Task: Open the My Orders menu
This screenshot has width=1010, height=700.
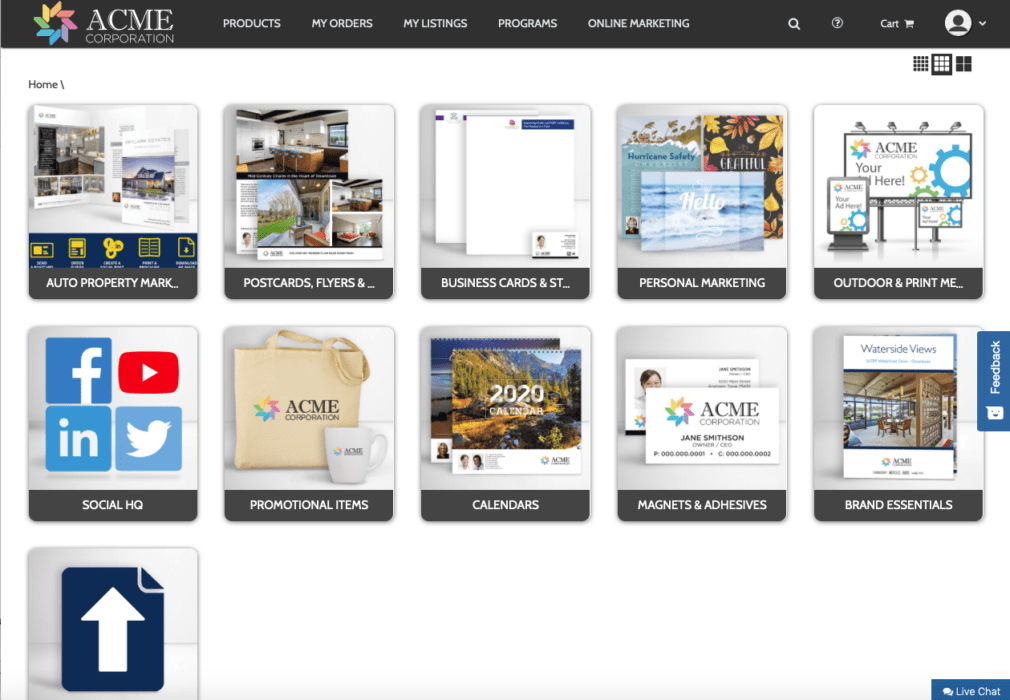Action: click(342, 23)
